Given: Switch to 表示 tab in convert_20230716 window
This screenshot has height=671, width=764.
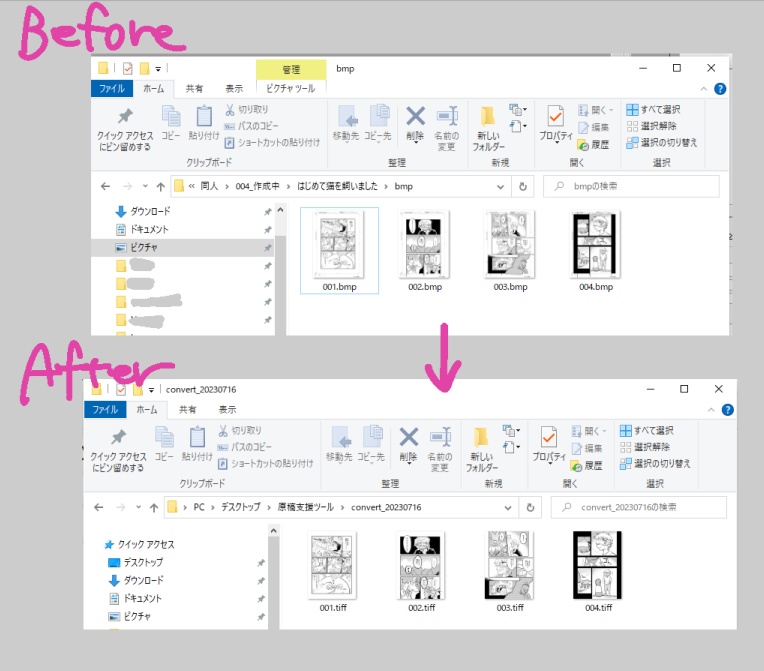Looking at the screenshot, I should (227, 410).
